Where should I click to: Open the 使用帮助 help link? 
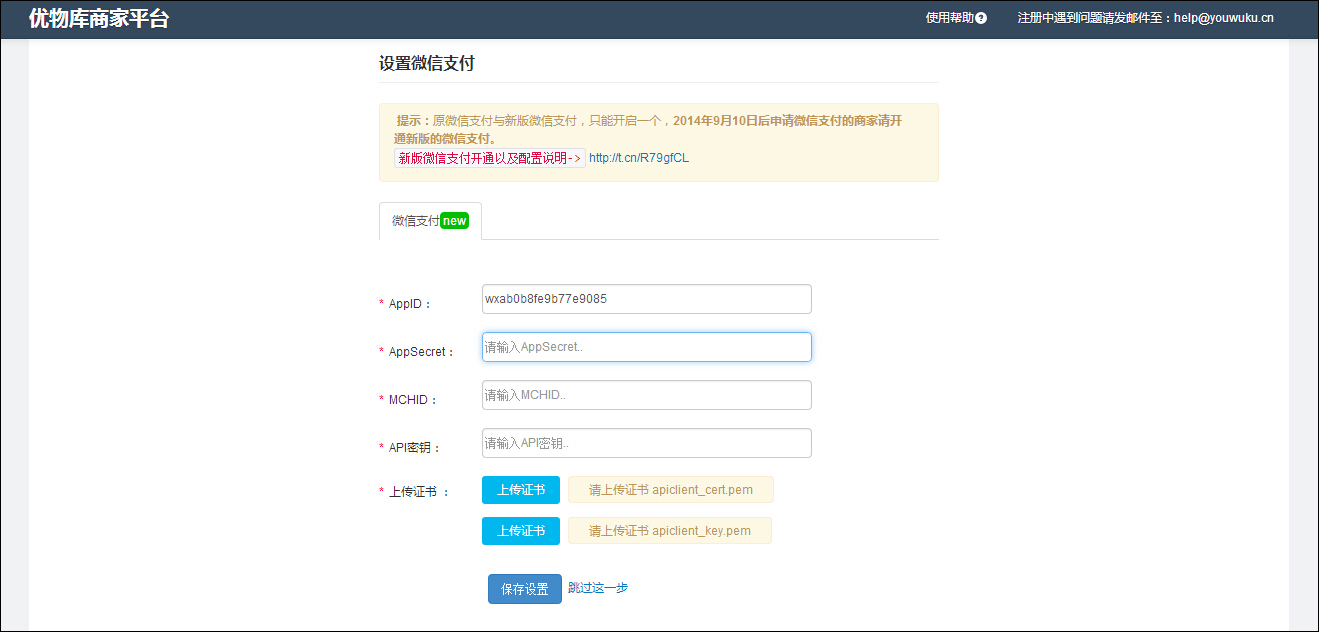coord(949,18)
